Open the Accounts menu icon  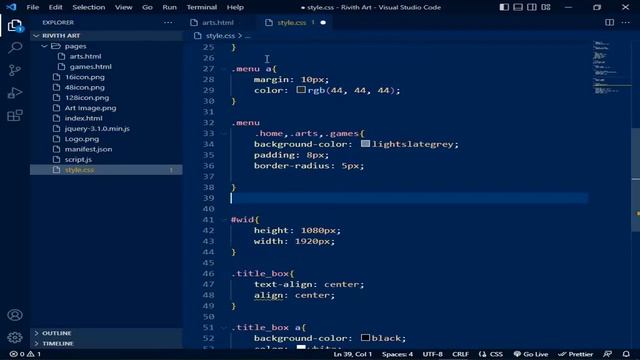(15, 315)
